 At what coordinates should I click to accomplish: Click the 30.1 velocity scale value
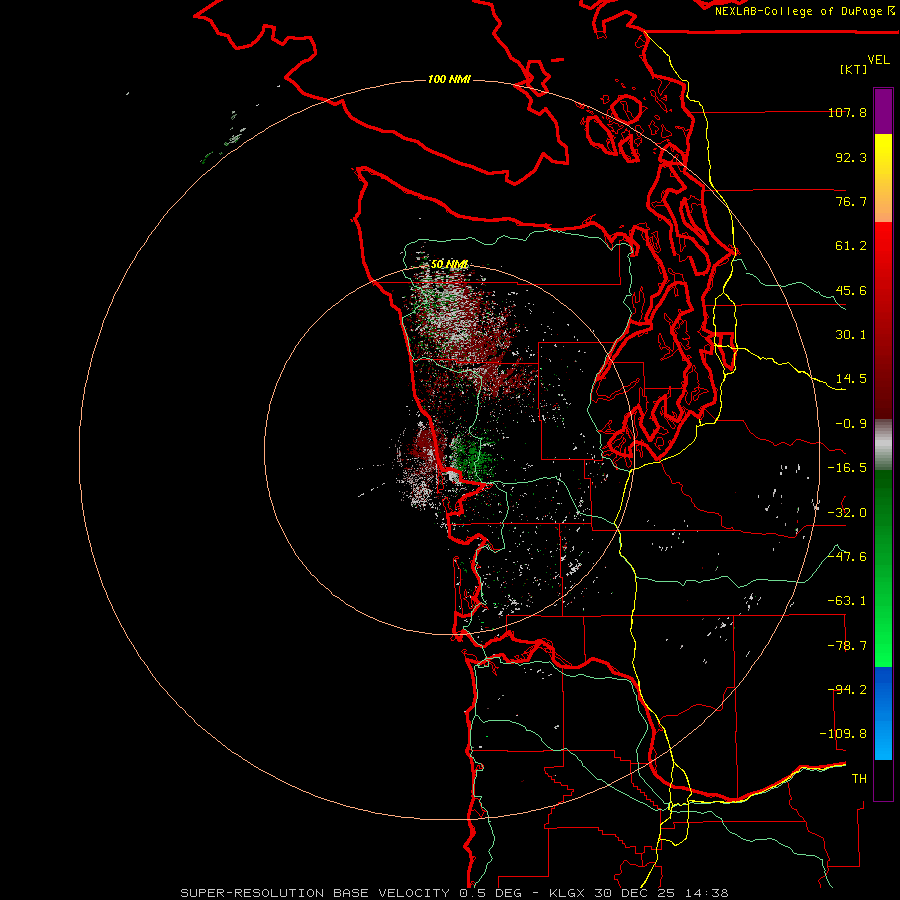click(851, 335)
